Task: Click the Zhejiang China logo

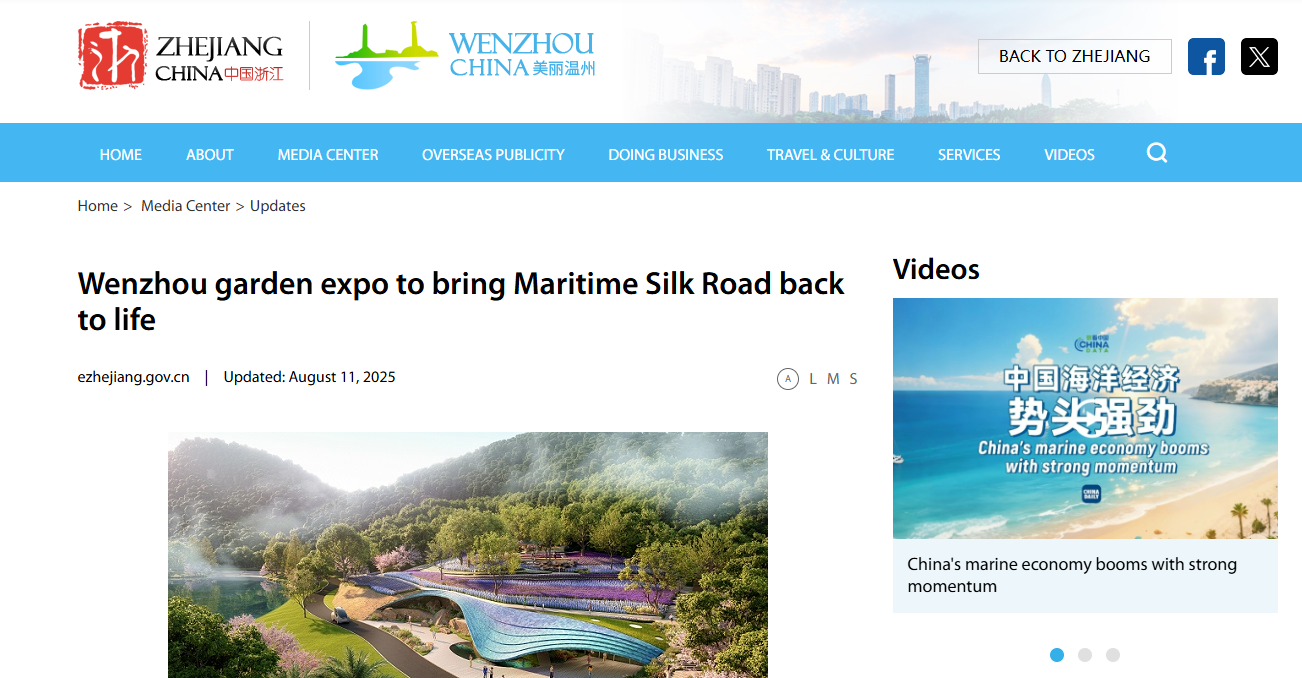Action: (x=181, y=56)
